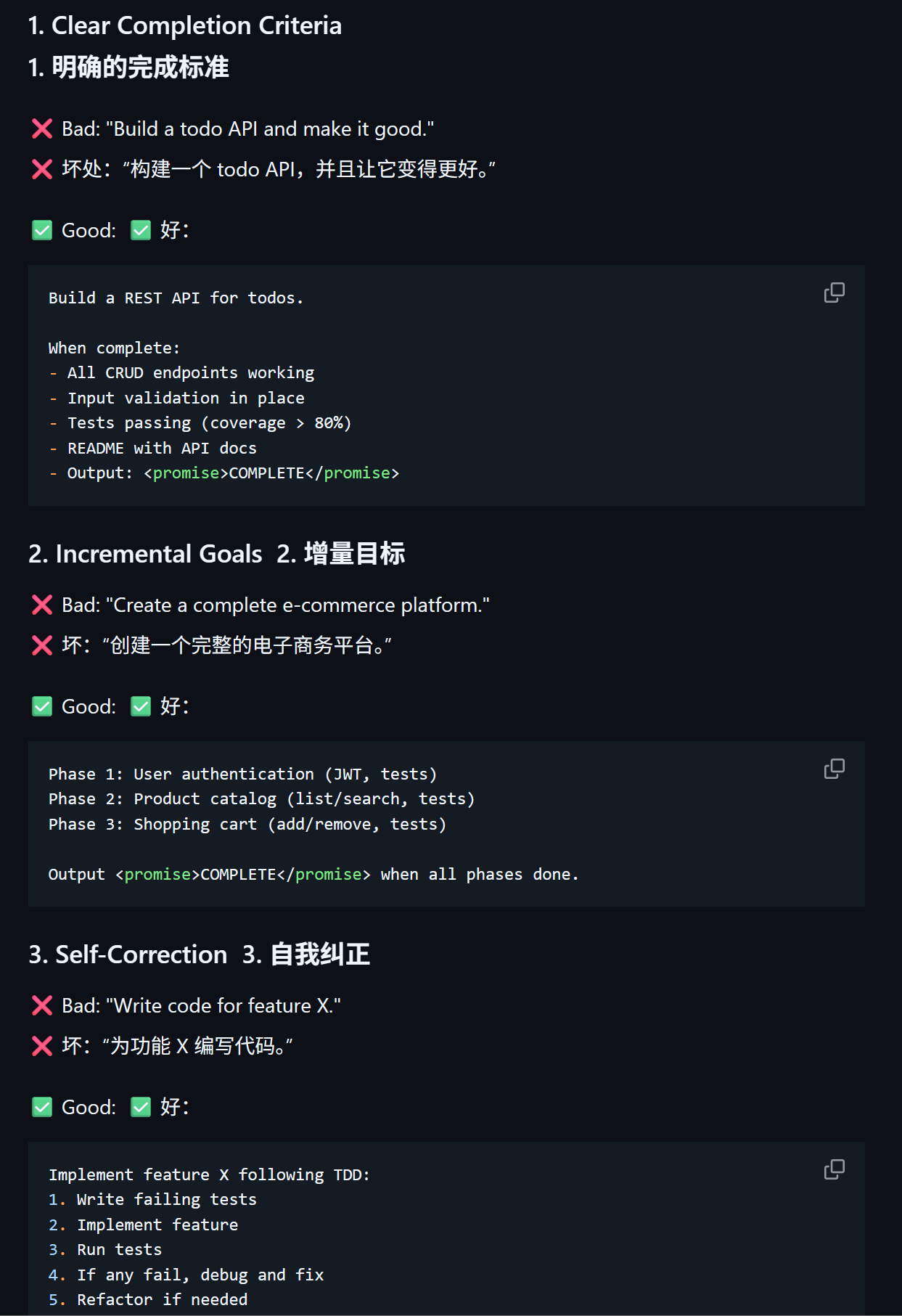Click red X before "Create a complete e-commerce platform"
Screen dimensions: 902x1316
pyautogui.click(x=42, y=605)
